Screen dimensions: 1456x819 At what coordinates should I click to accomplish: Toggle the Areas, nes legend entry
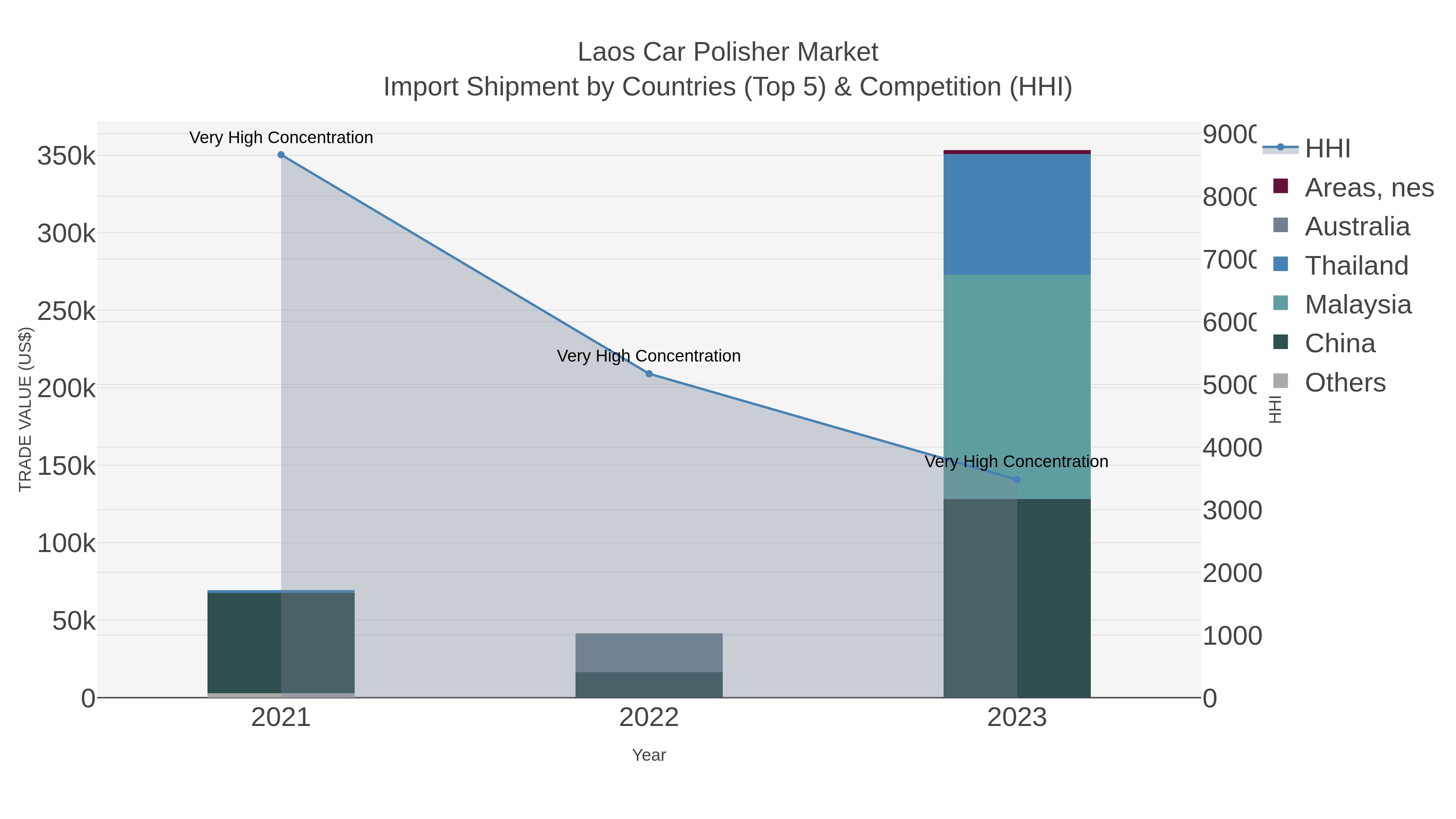[x=1353, y=187]
